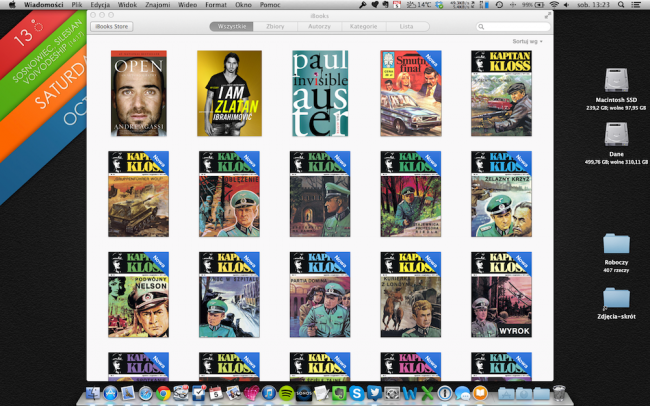Open Skype from the Dock
The width and height of the screenshot is (650, 406).
(357, 392)
